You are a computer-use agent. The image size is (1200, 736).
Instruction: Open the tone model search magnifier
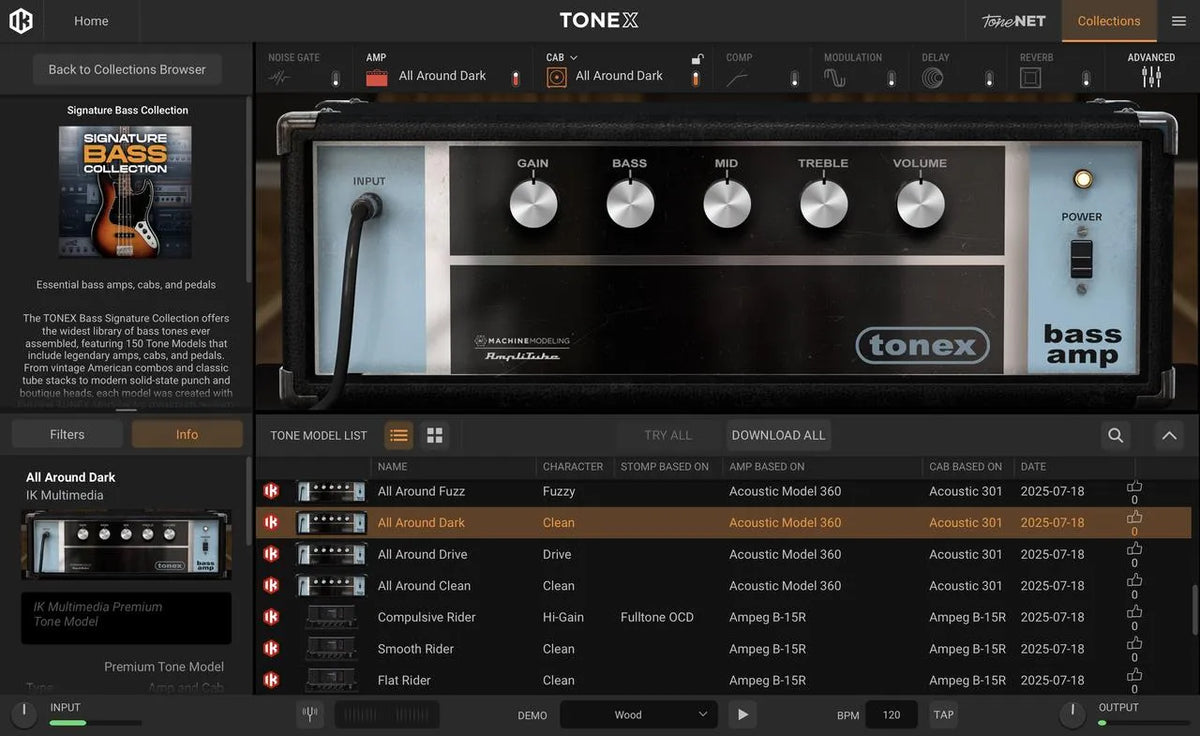tap(1116, 435)
